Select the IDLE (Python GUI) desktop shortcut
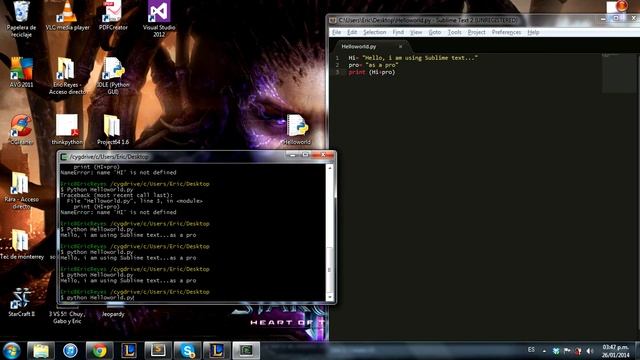This screenshot has height=360, width=640. tap(113, 76)
